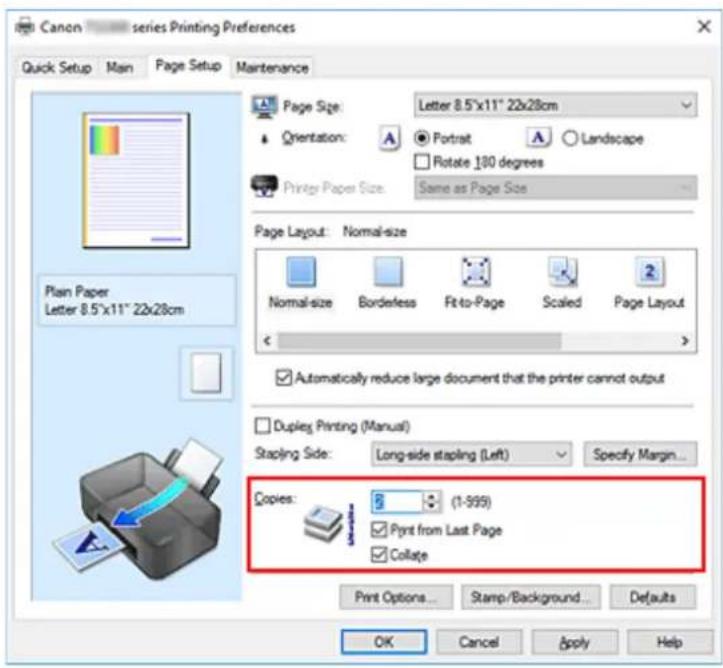Open the disabled Printer Paper Size dropdown

tap(555, 188)
